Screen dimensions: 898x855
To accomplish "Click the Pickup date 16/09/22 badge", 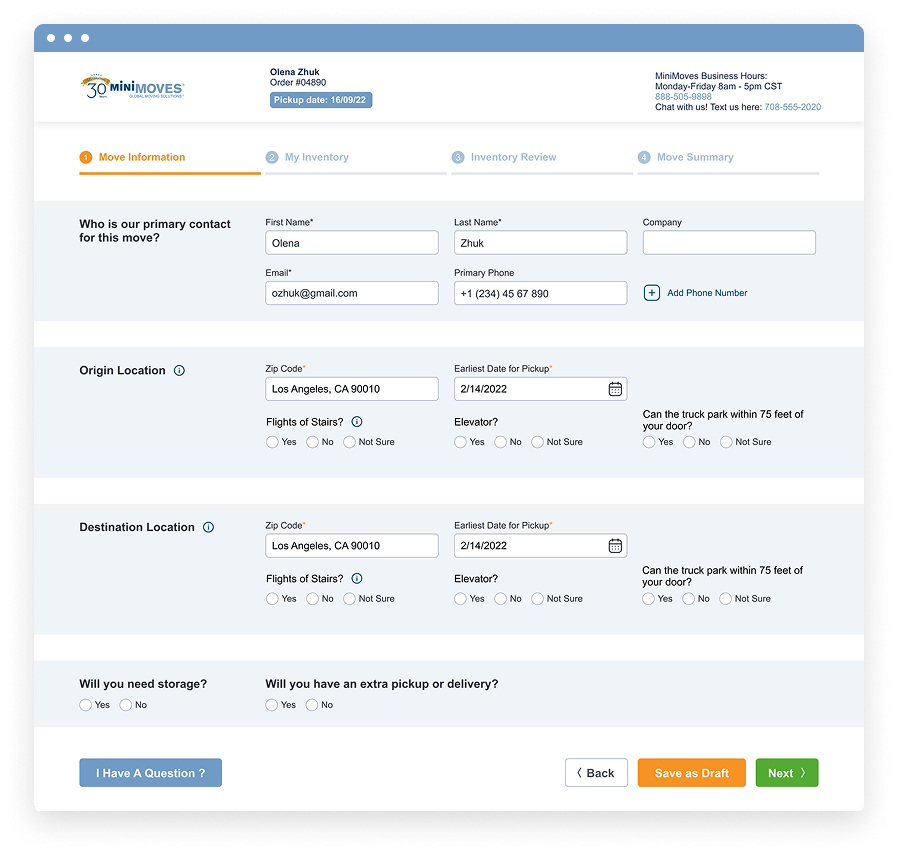I will pyautogui.click(x=321, y=100).
